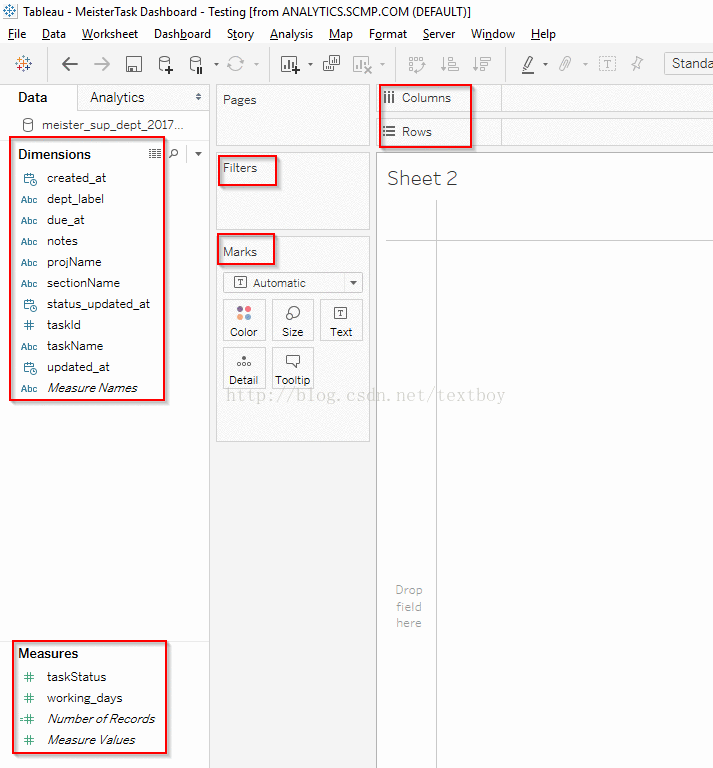Open the New Worksheet dropdown arrow
The width and height of the screenshot is (713, 768).
pyautogui.click(x=310, y=64)
